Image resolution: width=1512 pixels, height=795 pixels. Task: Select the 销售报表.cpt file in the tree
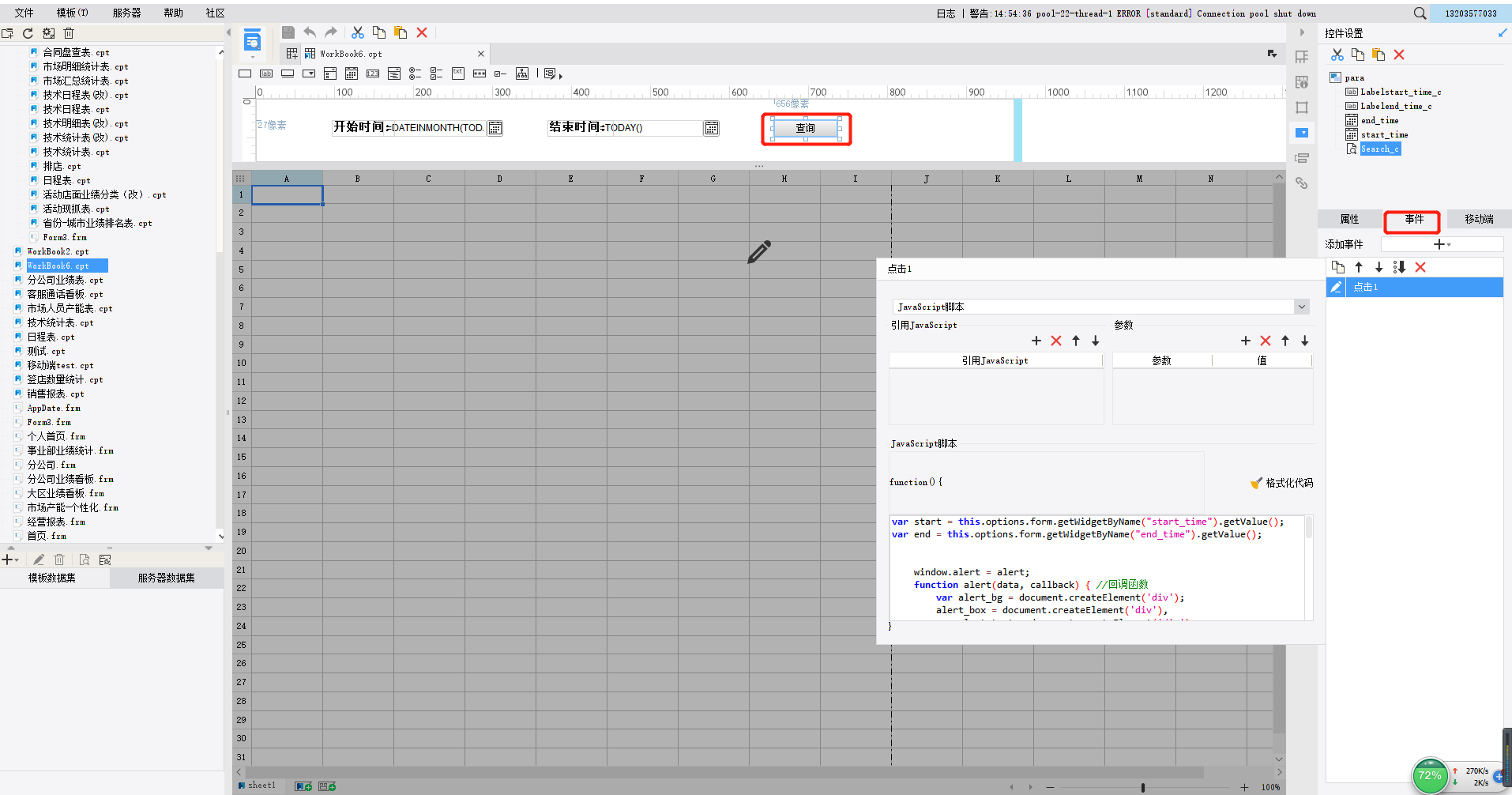55,394
